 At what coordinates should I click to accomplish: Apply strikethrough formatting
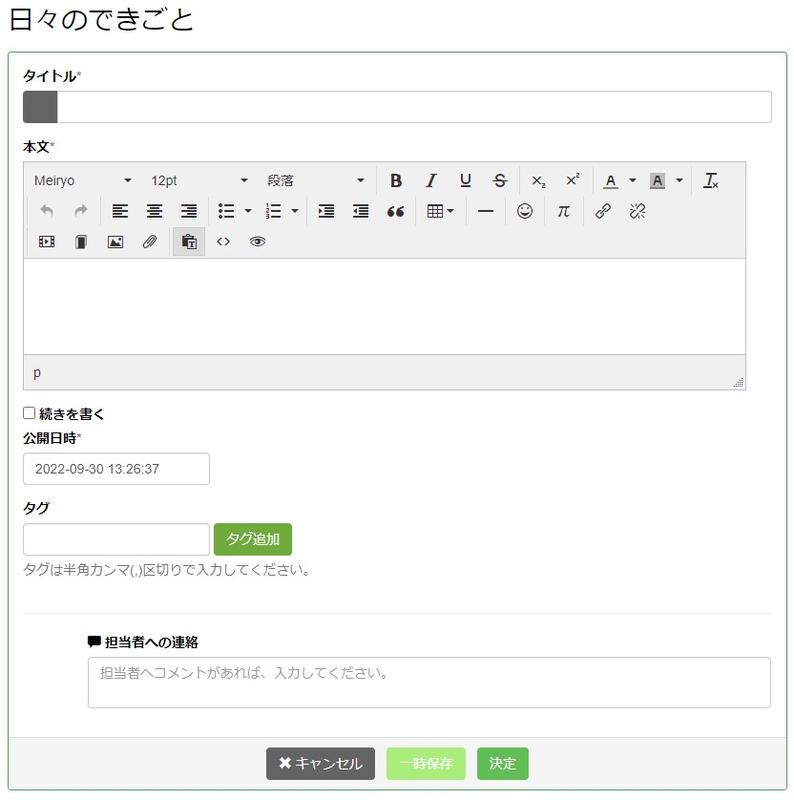500,181
